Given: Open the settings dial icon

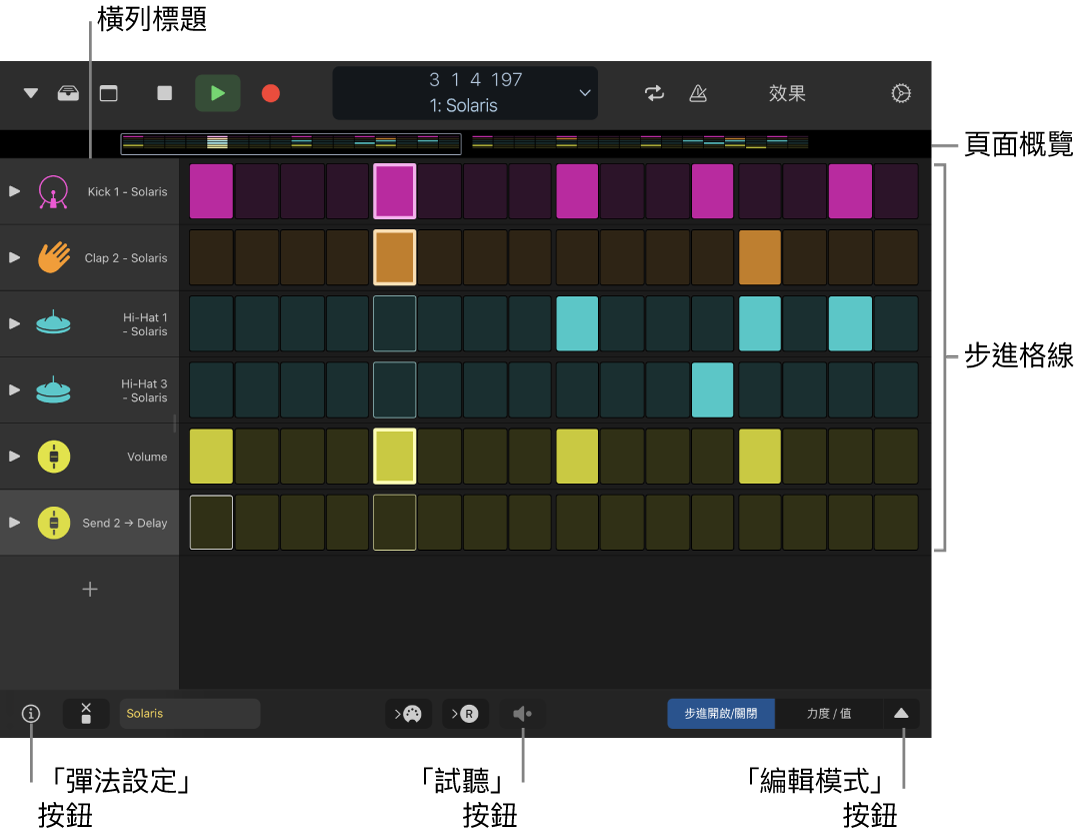Looking at the screenshot, I should click(900, 93).
